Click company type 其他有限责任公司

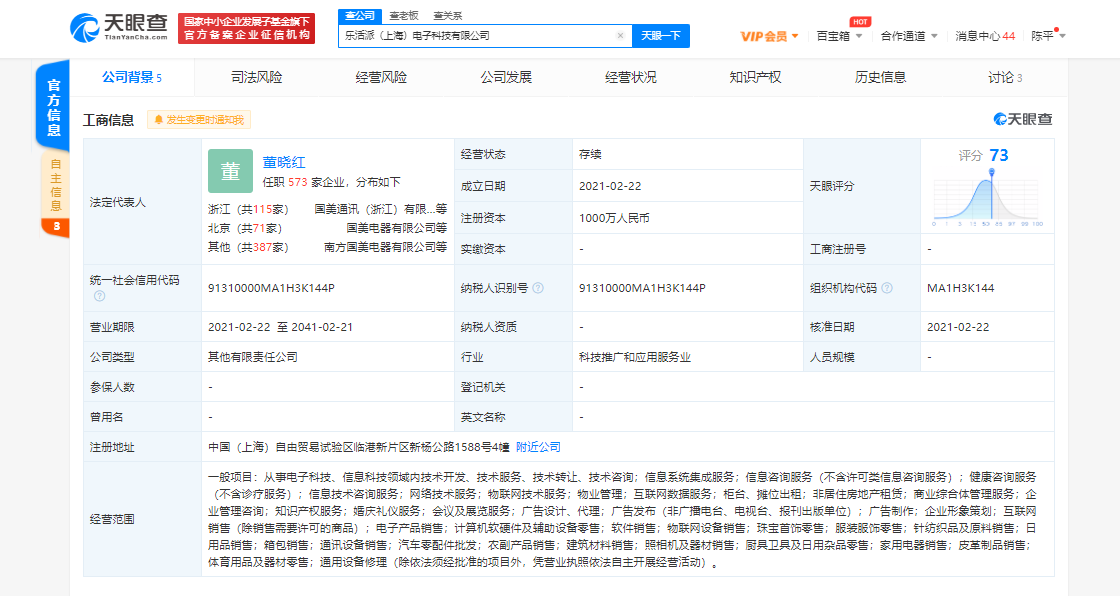pyautogui.click(x=253, y=357)
